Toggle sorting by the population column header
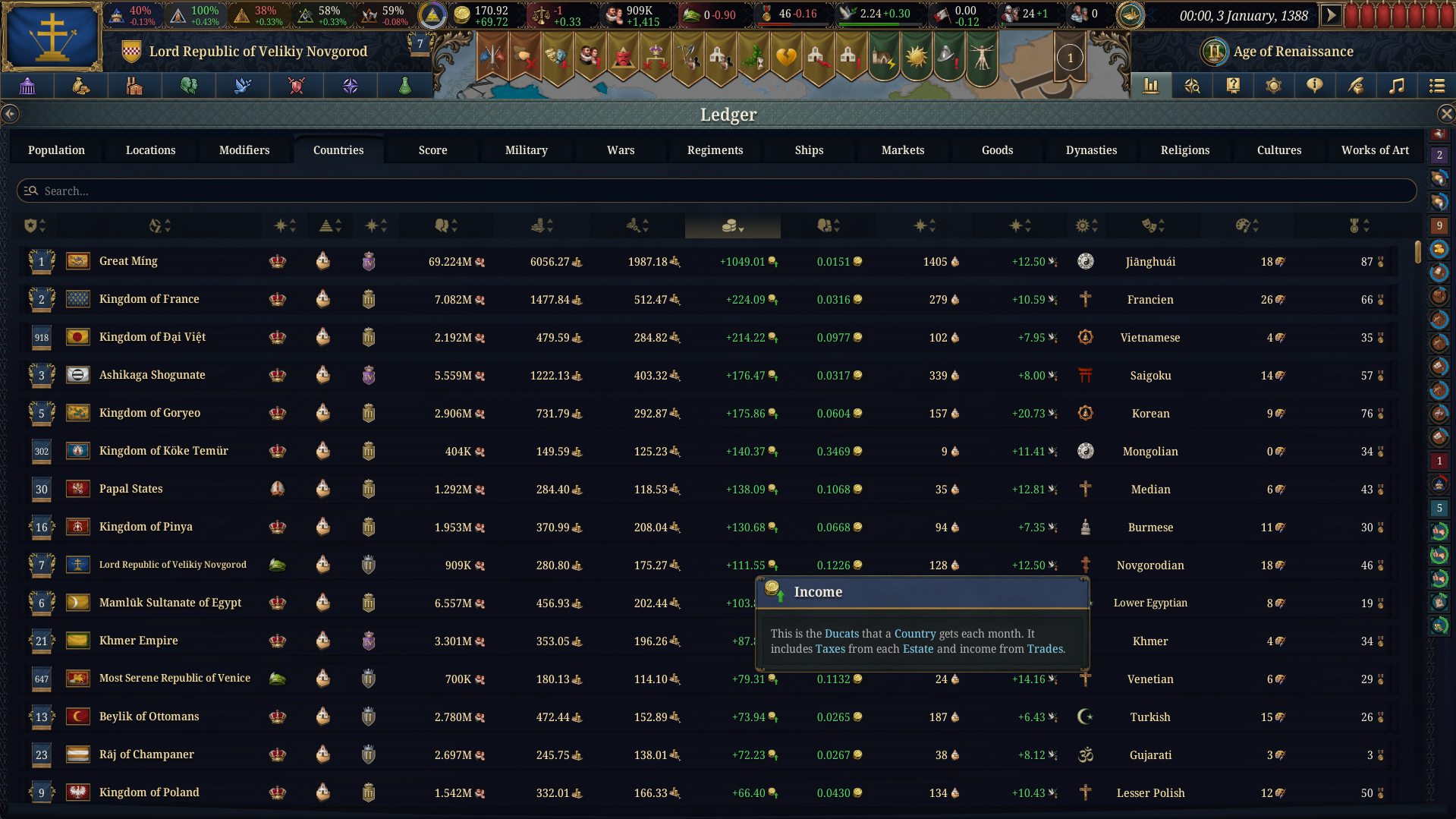This screenshot has height=819, width=1456. [446, 225]
